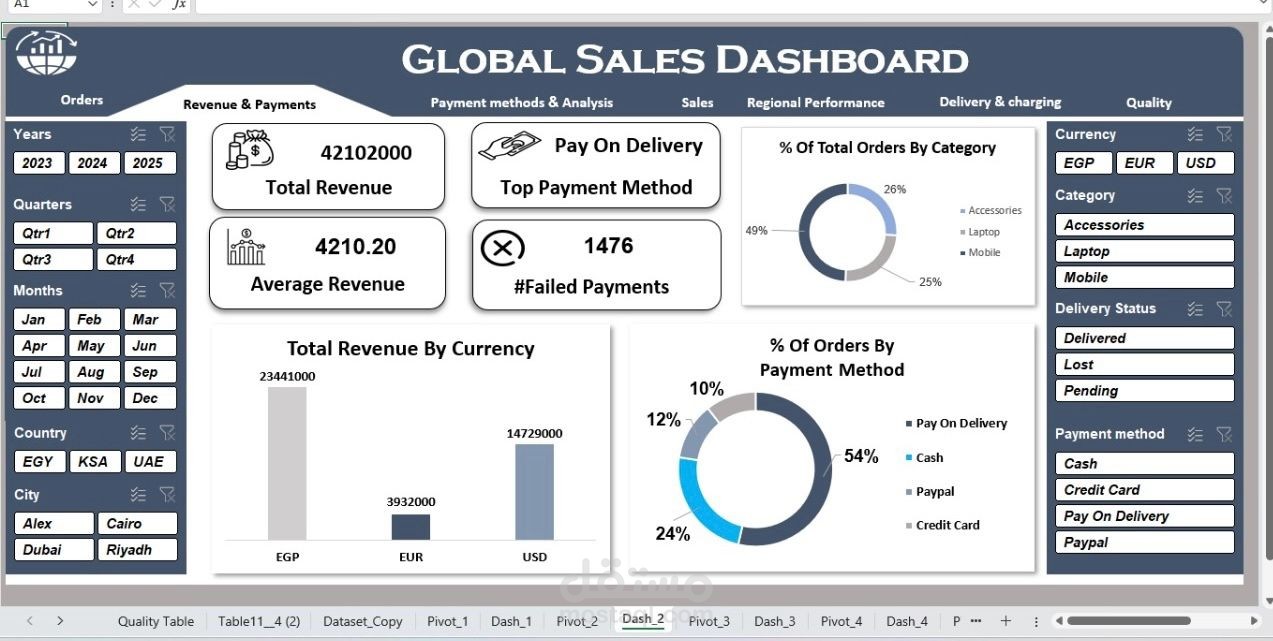Clear filter on the Months slicer
This screenshot has height=641, width=1273.
click(x=167, y=290)
